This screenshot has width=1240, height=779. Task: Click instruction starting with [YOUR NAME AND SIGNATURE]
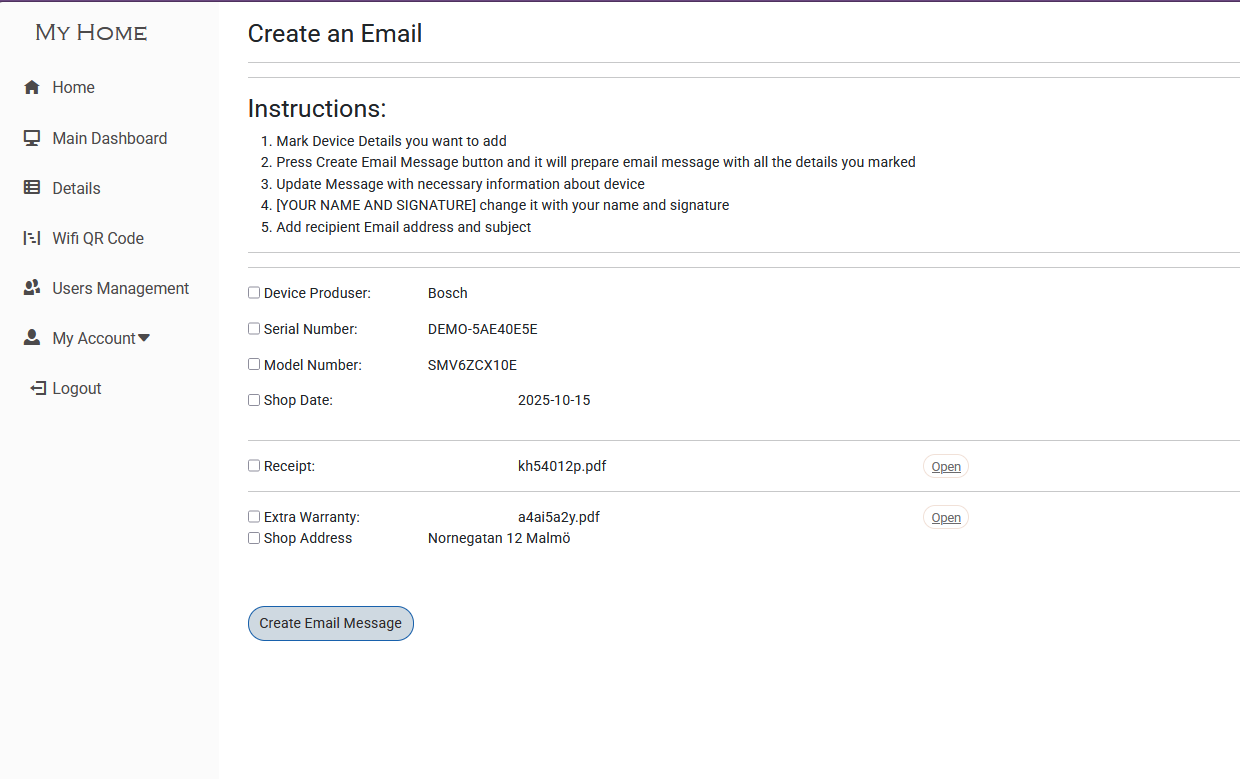click(x=503, y=205)
